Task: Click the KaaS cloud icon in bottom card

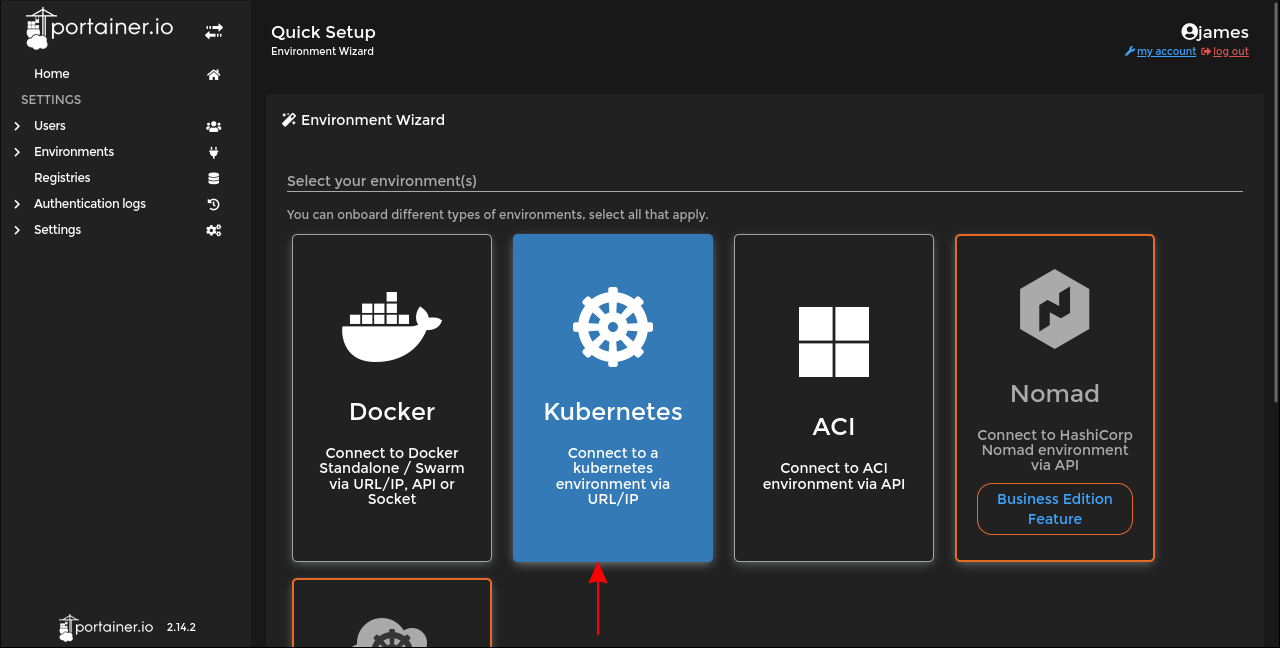Action: [x=392, y=634]
